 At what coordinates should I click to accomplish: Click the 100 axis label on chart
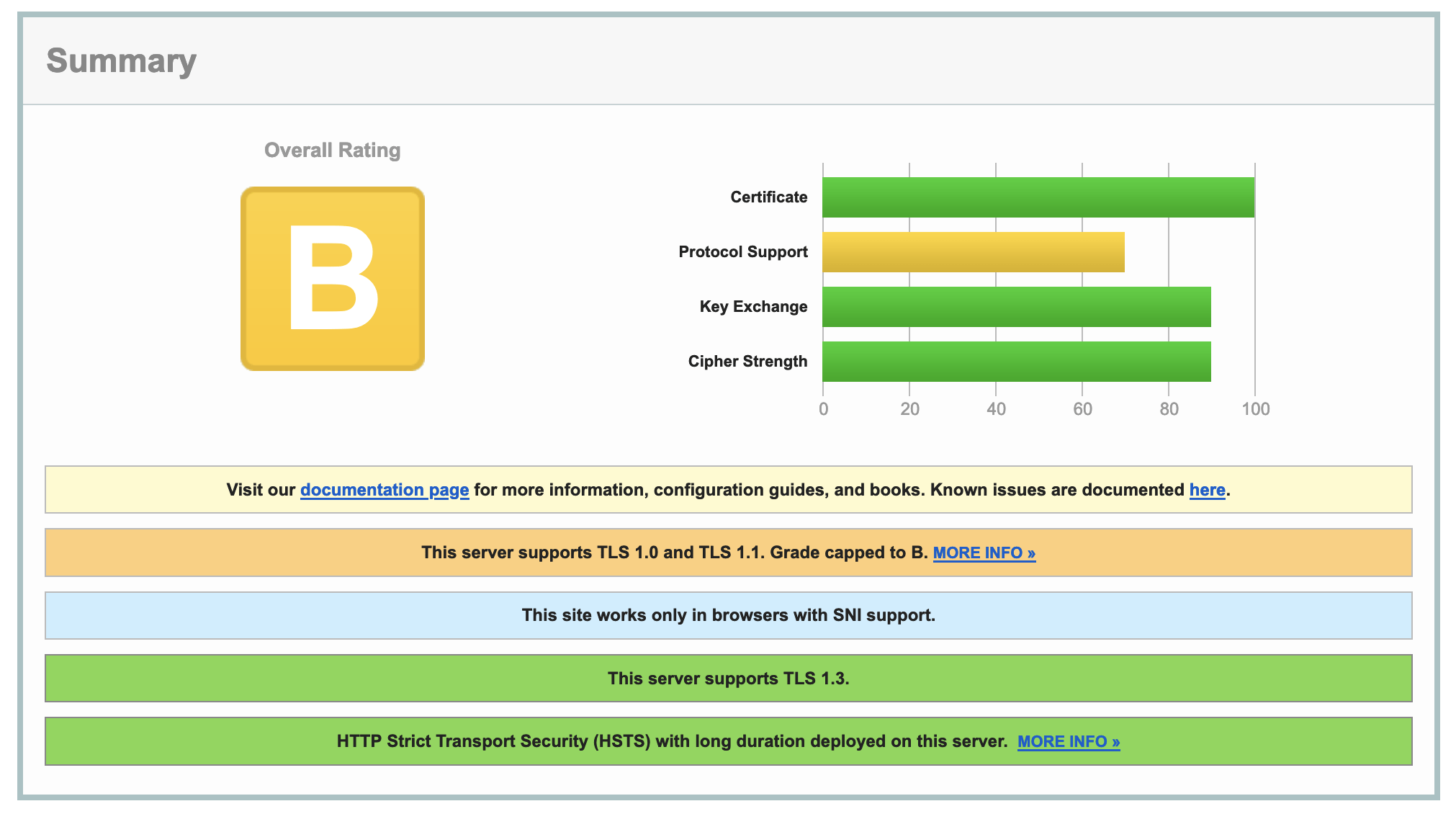click(x=1255, y=409)
